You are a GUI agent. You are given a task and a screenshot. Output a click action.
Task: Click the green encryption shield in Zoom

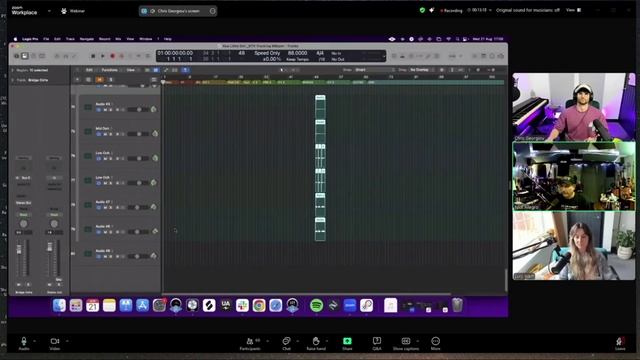pos(422,10)
